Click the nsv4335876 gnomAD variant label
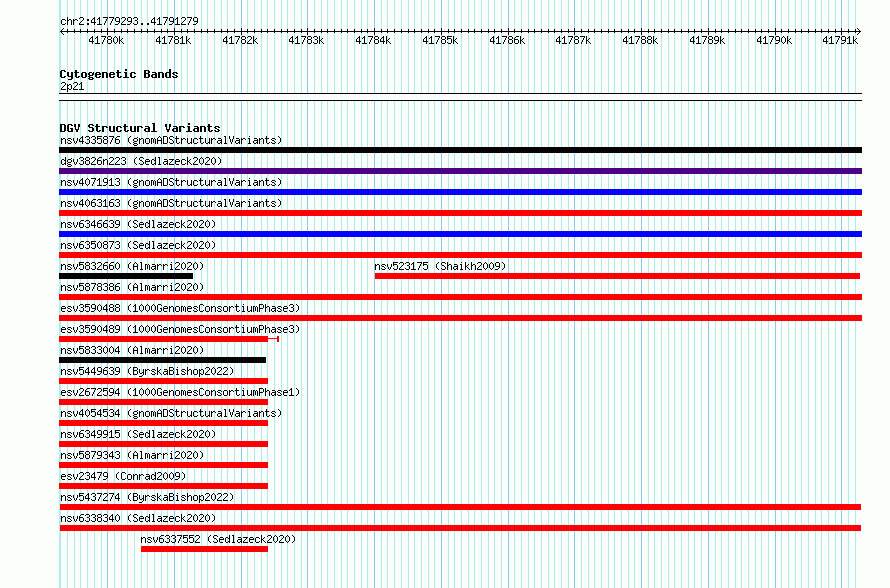The width and height of the screenshot is (890, 588). (171, 140)
